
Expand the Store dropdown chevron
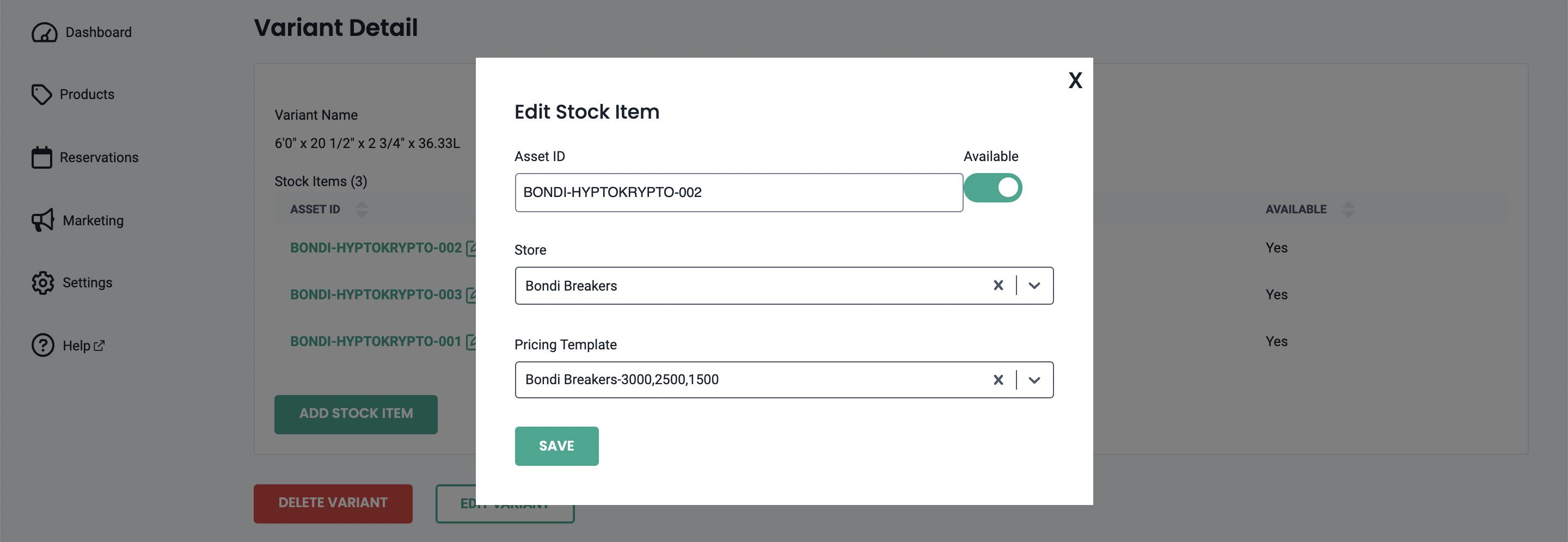[x=1034, y=285]
